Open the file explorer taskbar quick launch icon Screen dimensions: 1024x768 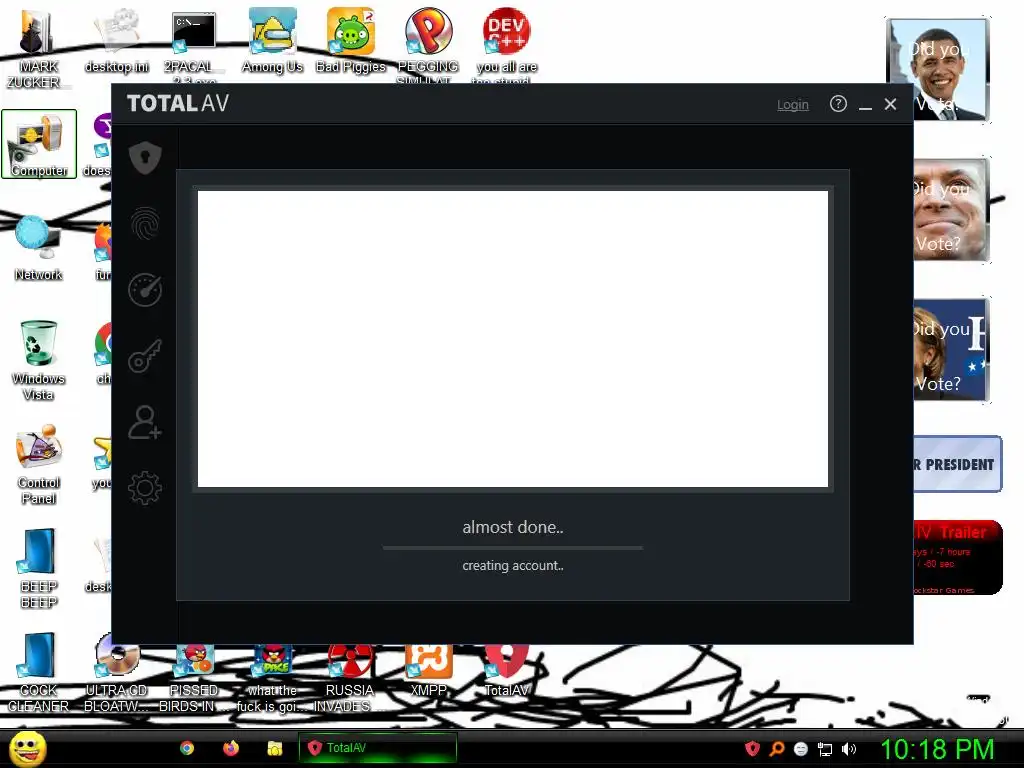tap(274, 748)
